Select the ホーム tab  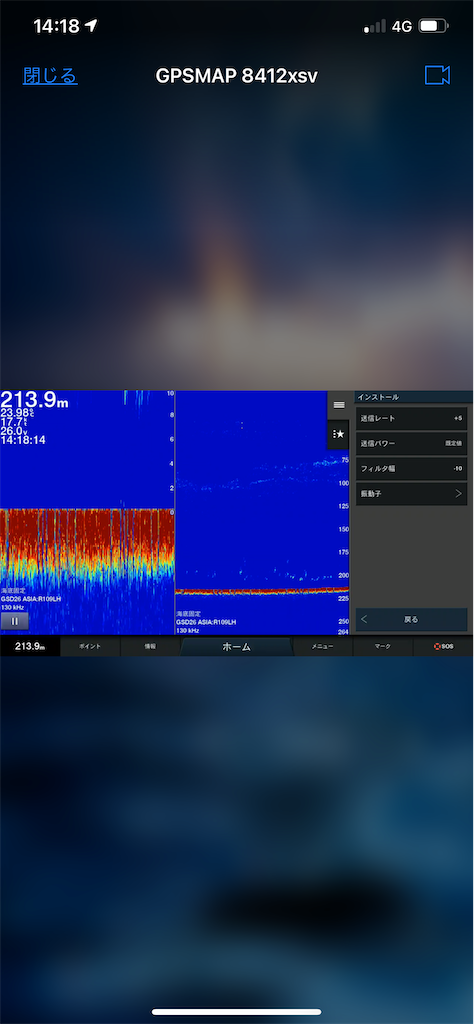pyautogui.click(x=236, y=647)
